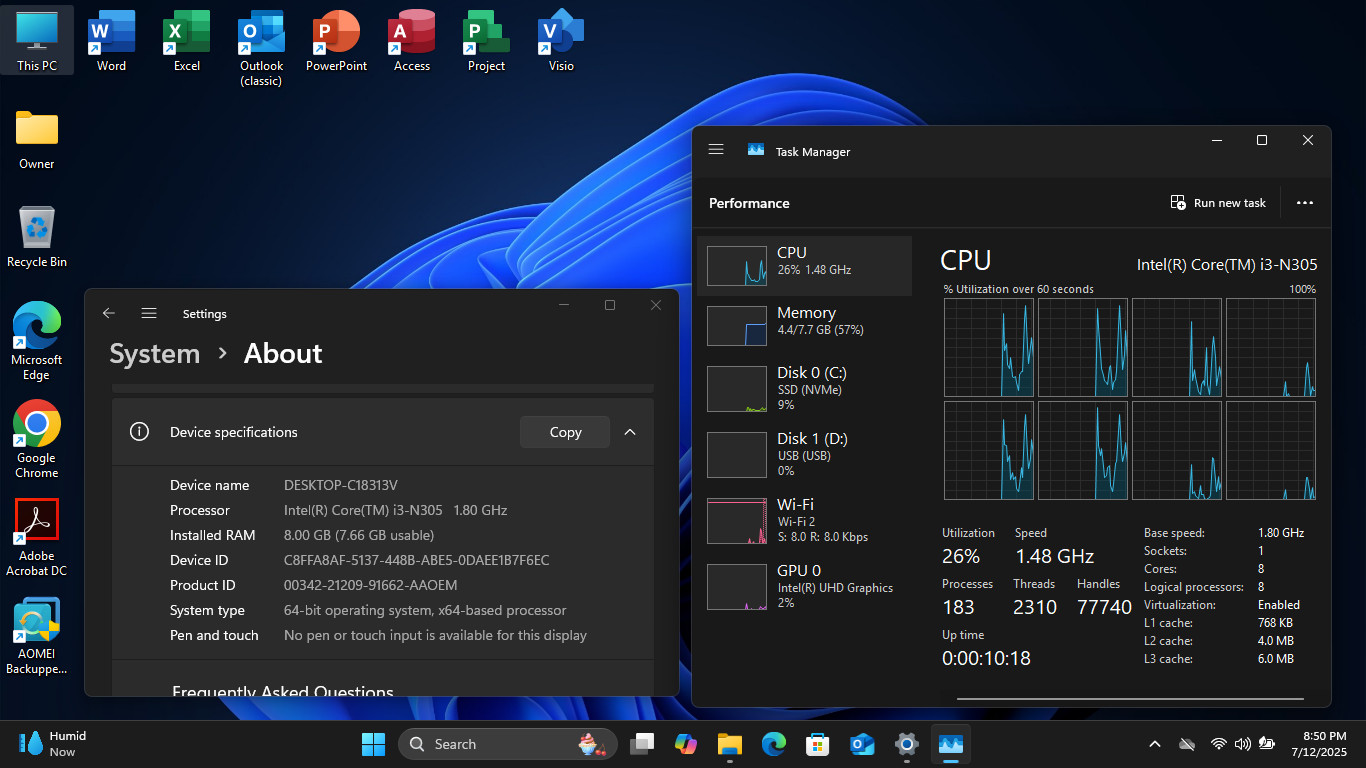Screen dimensions: 1366x768
Task: Open Task Manager hamburger navigation menu
Action: pos(716,149)
